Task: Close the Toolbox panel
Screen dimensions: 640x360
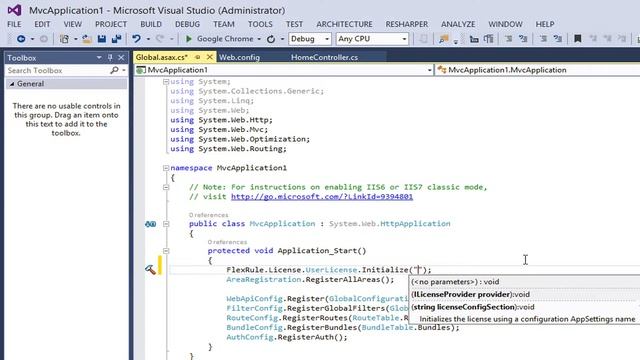Action: [x=121, y=58]
